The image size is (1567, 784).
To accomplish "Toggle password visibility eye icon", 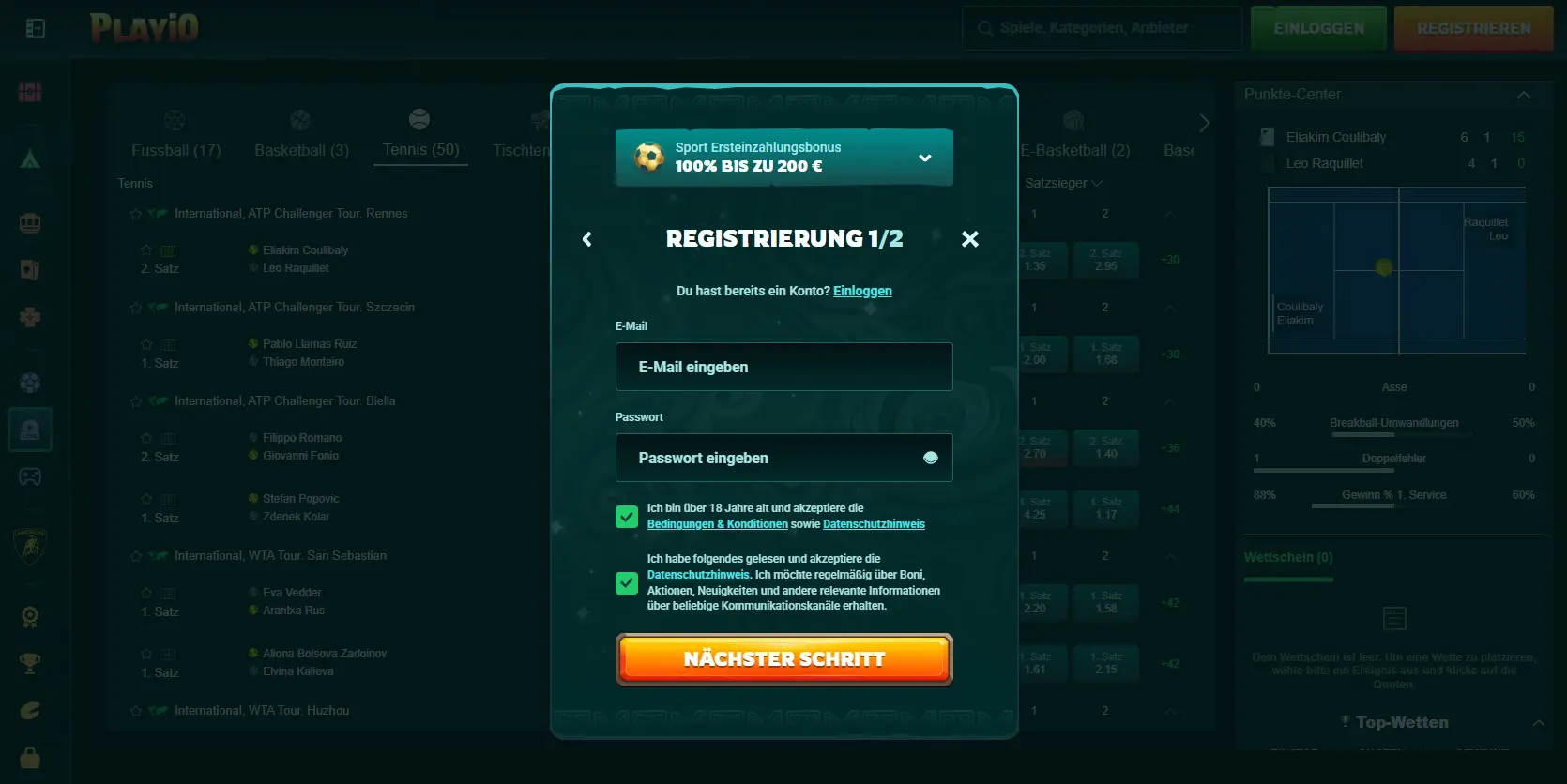I will 930,458.
